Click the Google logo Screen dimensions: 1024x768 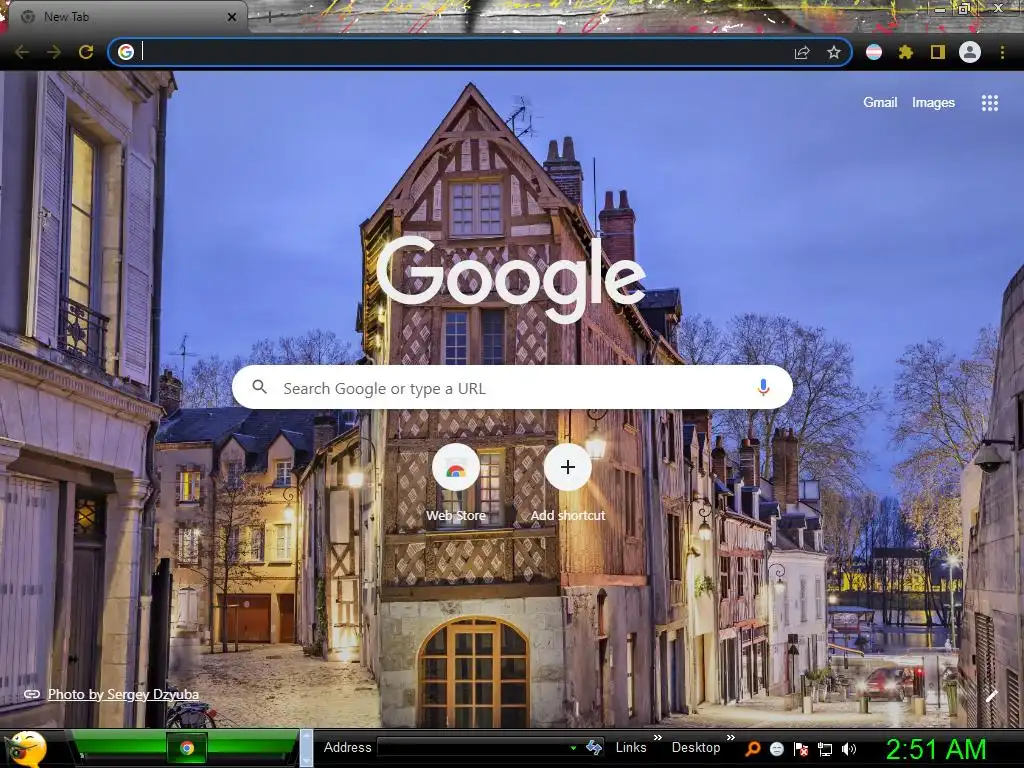[511, 280]
